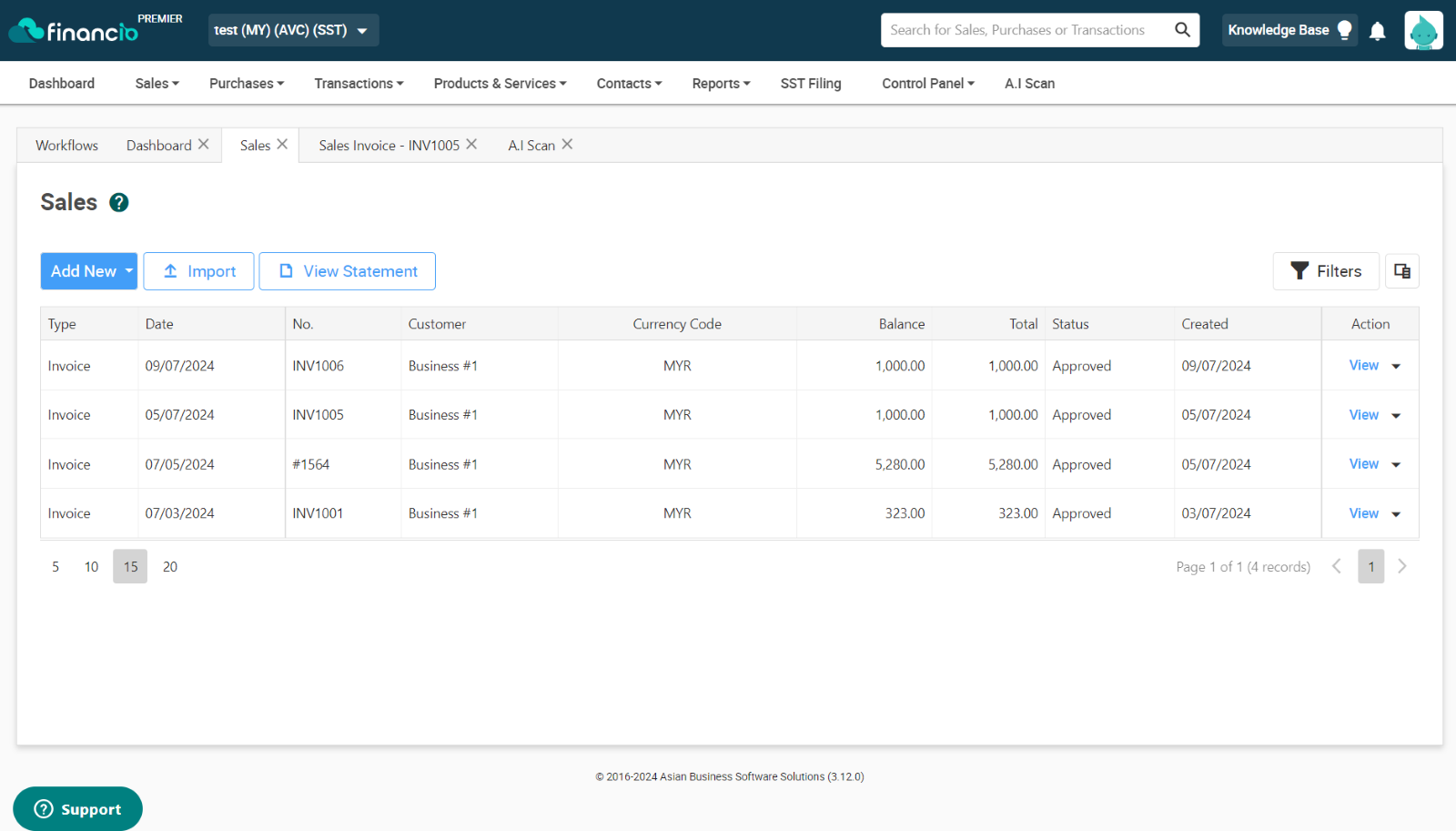Show 20 records per page
Image resolution: width=1456 pixels, height=831 pixels.
(170, 566)
